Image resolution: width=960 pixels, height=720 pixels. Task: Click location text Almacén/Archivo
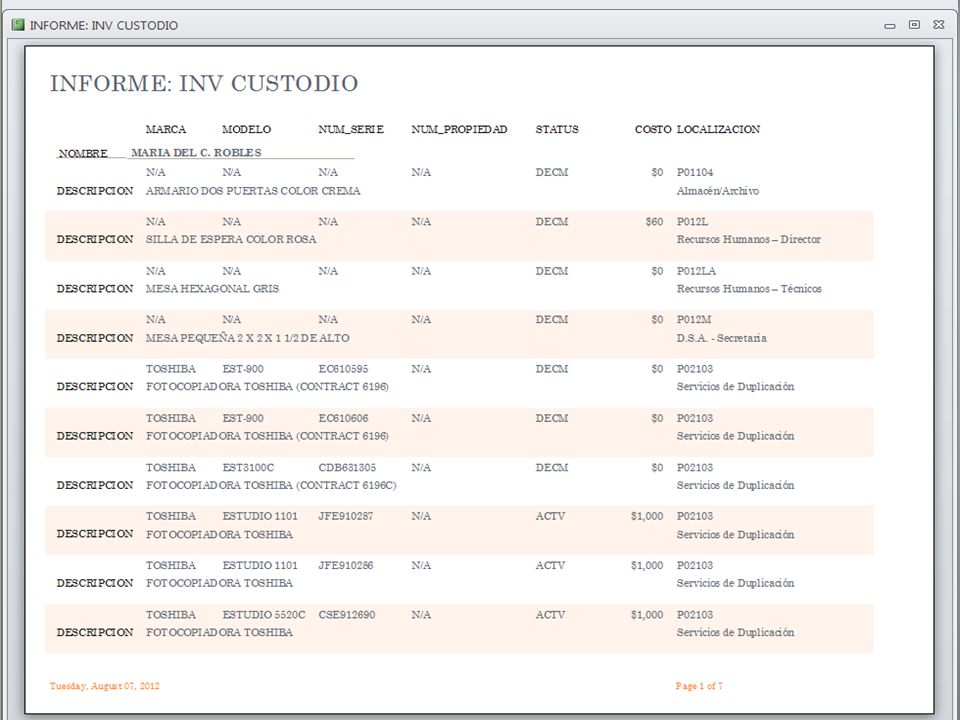tap(718, 191)
